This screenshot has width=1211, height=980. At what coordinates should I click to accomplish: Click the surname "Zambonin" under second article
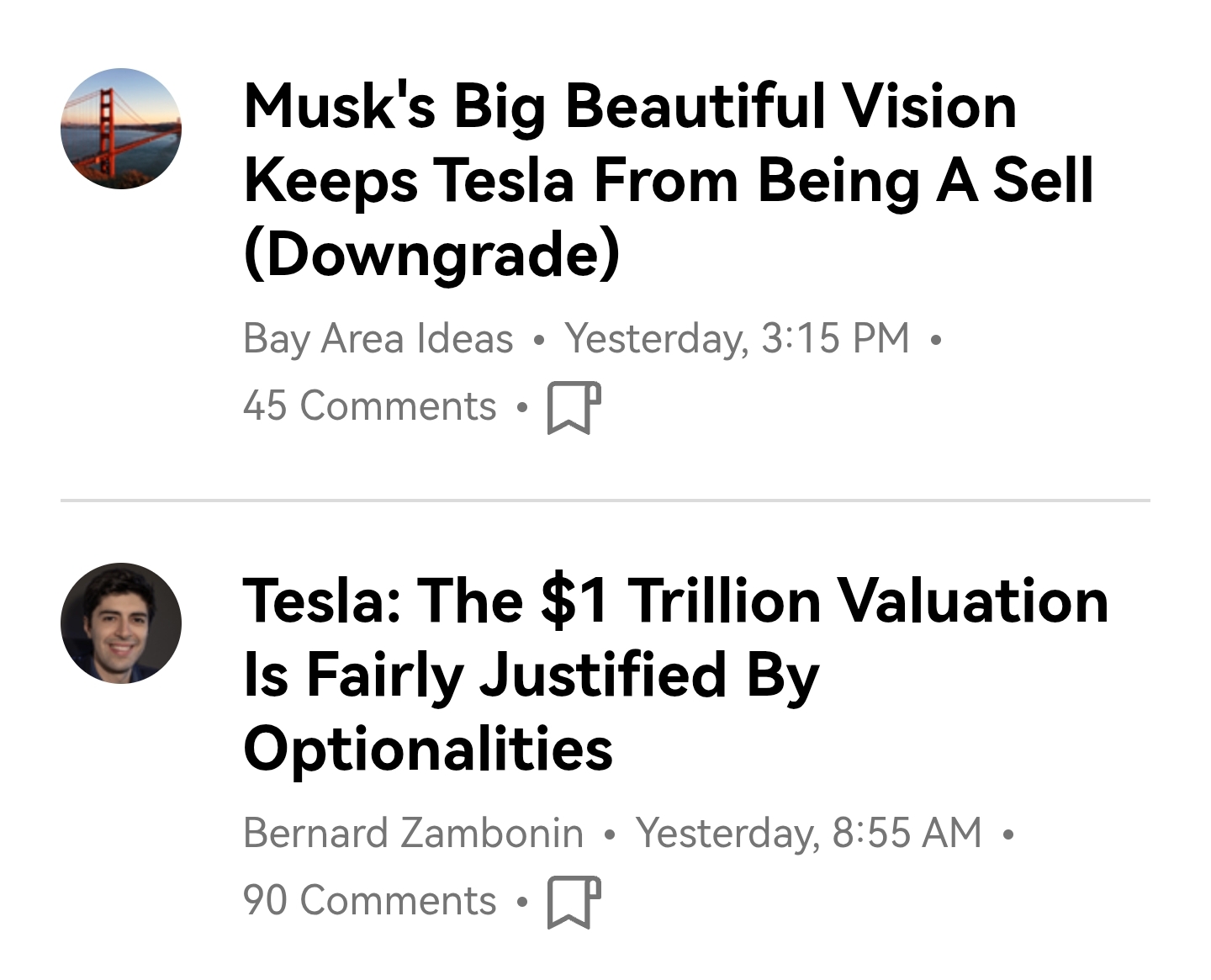tap(491, 834)
